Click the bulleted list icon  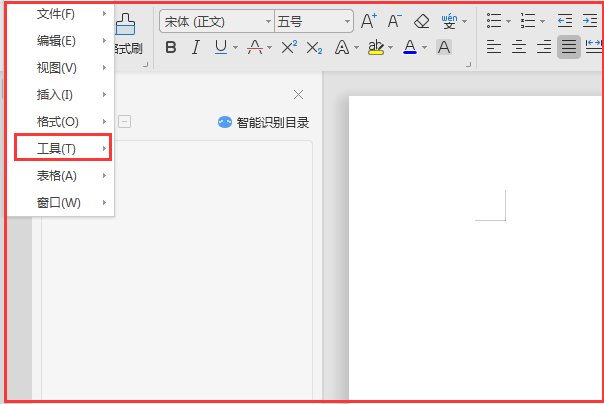494,21
